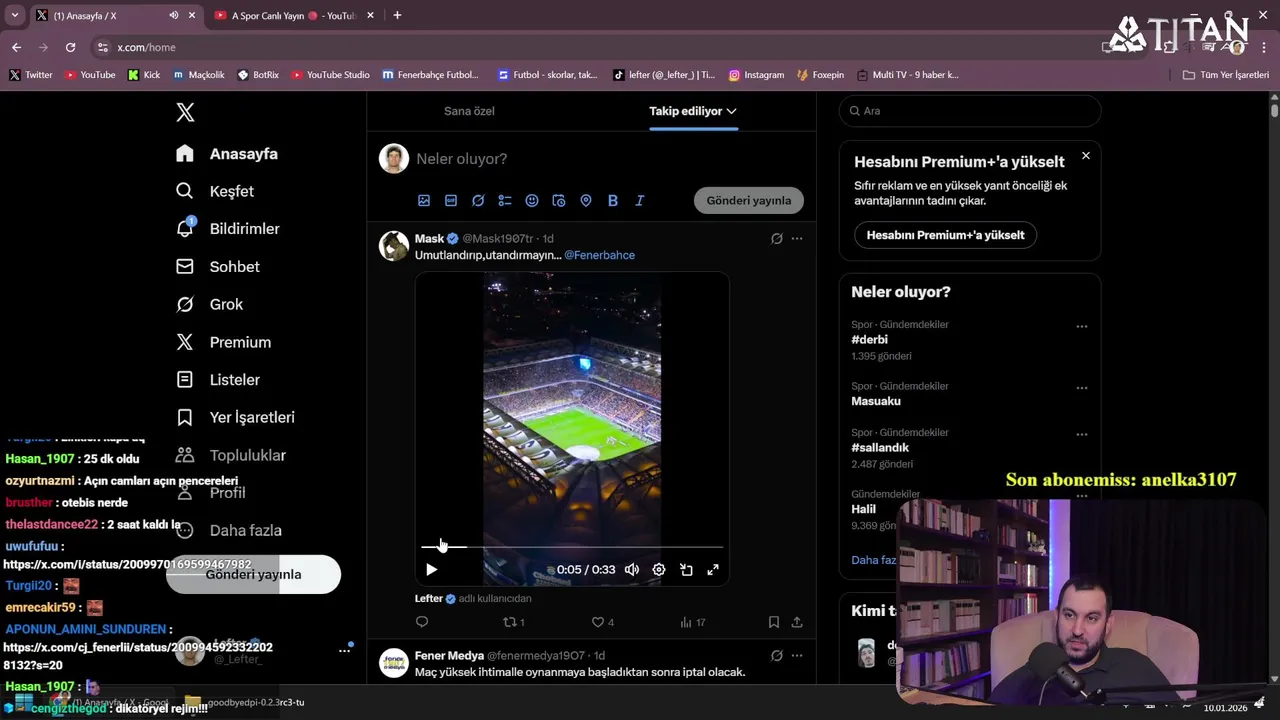Open the @Fenerbahce mention link
Screen dimensions: 1280x720
coord(599,255)
